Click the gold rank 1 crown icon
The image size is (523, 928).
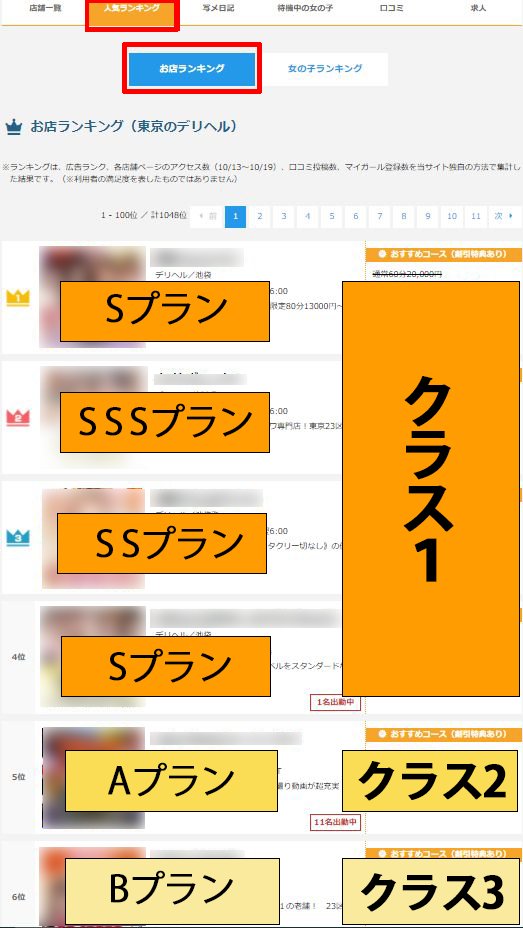(x=18, y=298)
